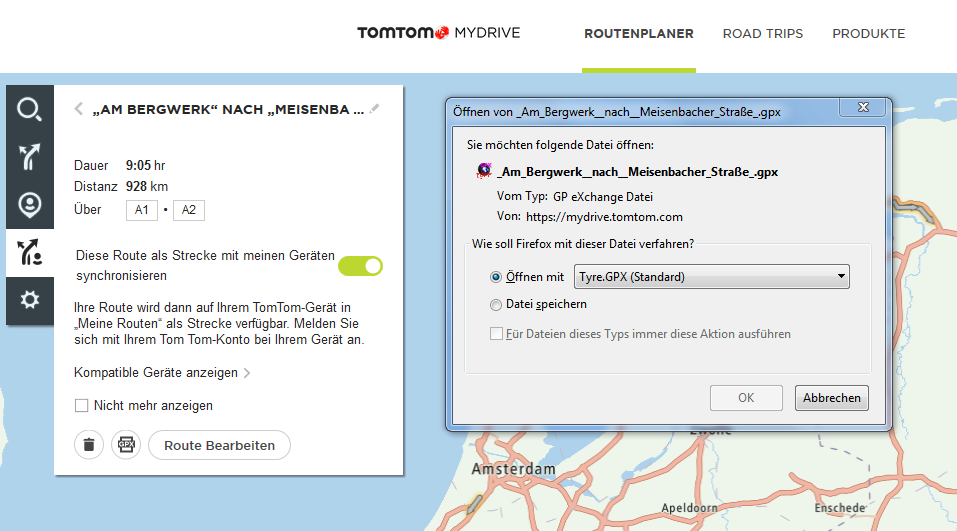The width and height of the screenshot is (957, 531).
Task: Go back with the left chevron
Action: point(79,110)
